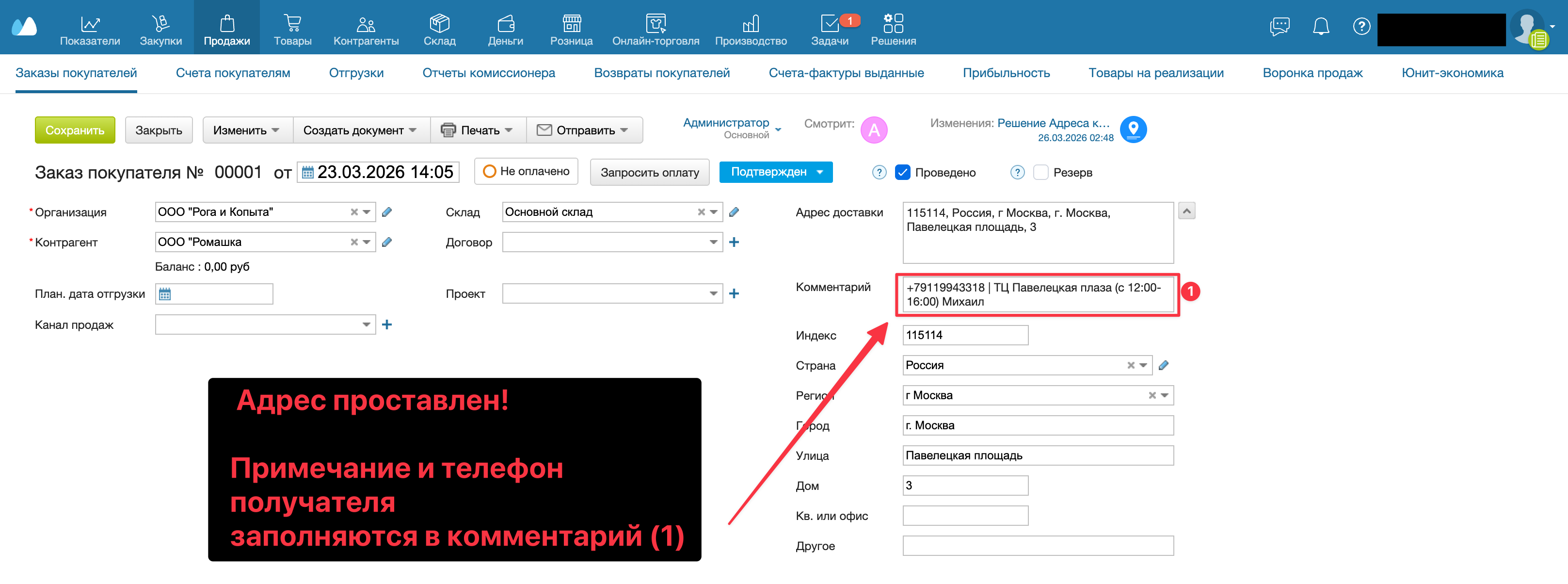Switch to the Воронка продаж tab

[1313, 72]
